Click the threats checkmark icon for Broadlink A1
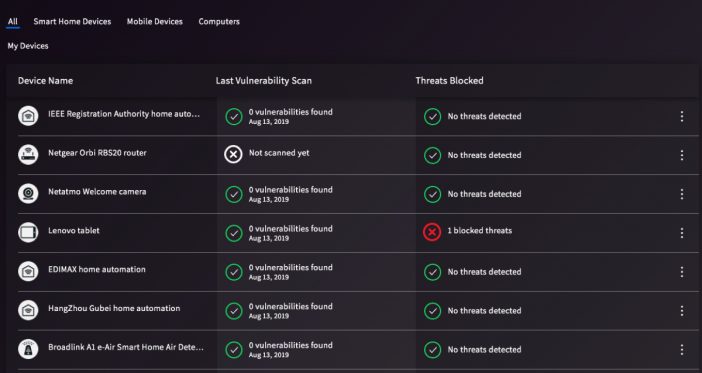 click(x=432, y=350)
